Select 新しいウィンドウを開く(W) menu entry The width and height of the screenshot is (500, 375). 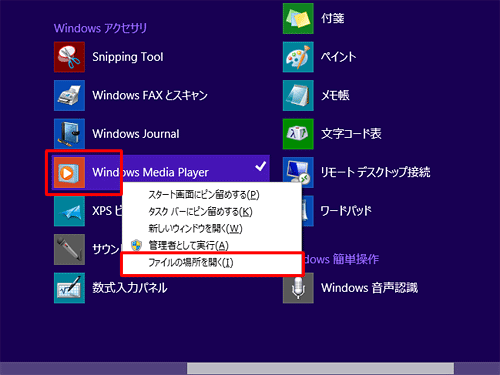[212, 229]
